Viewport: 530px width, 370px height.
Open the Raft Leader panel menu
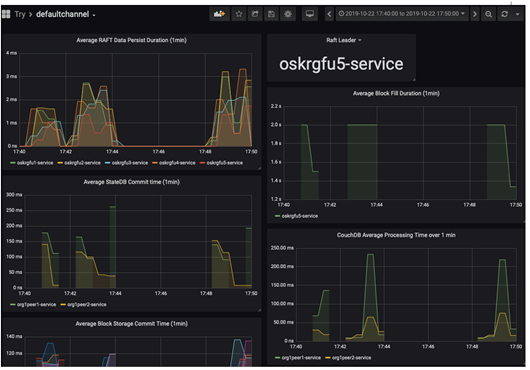click(343, 40)
